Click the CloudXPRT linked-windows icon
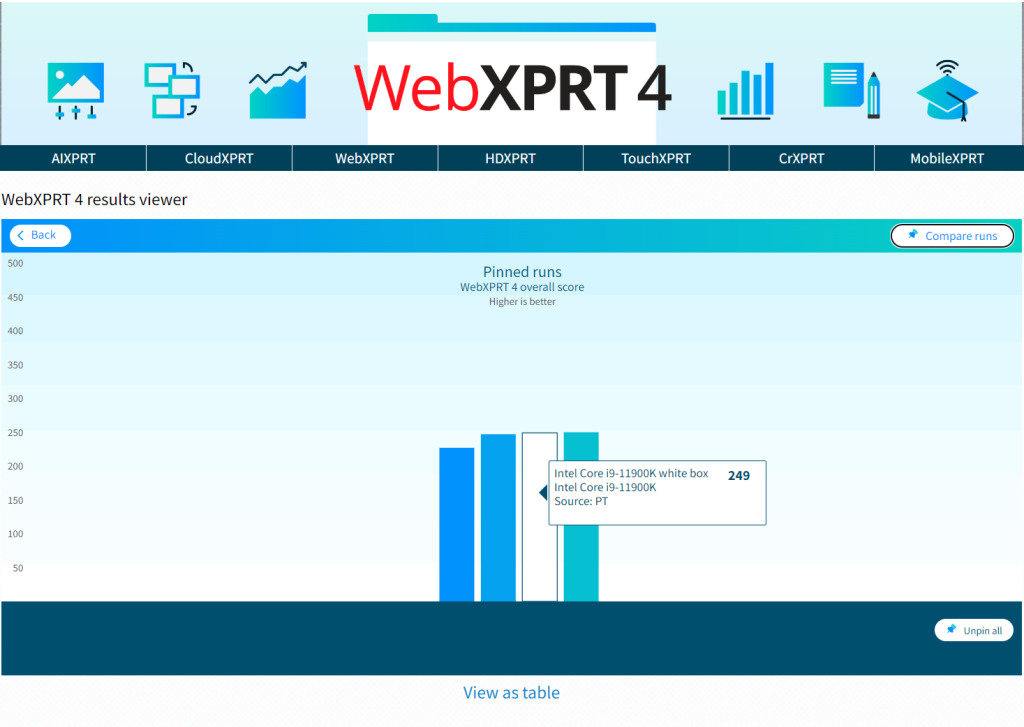This screenshot has width=1024, height=727. [x=172, y=90]
